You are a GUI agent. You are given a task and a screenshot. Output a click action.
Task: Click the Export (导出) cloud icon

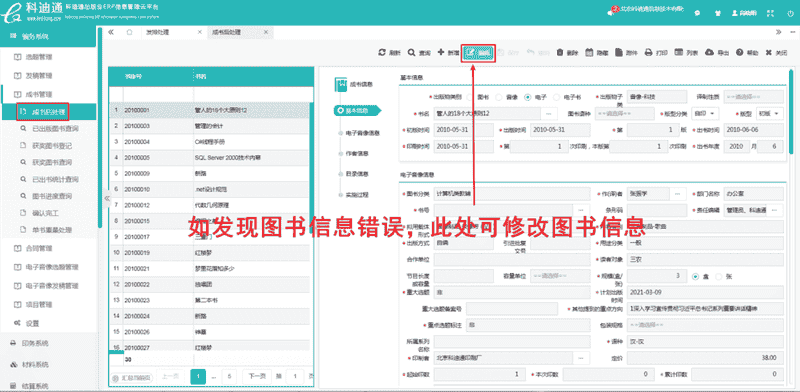pos(709,53)
